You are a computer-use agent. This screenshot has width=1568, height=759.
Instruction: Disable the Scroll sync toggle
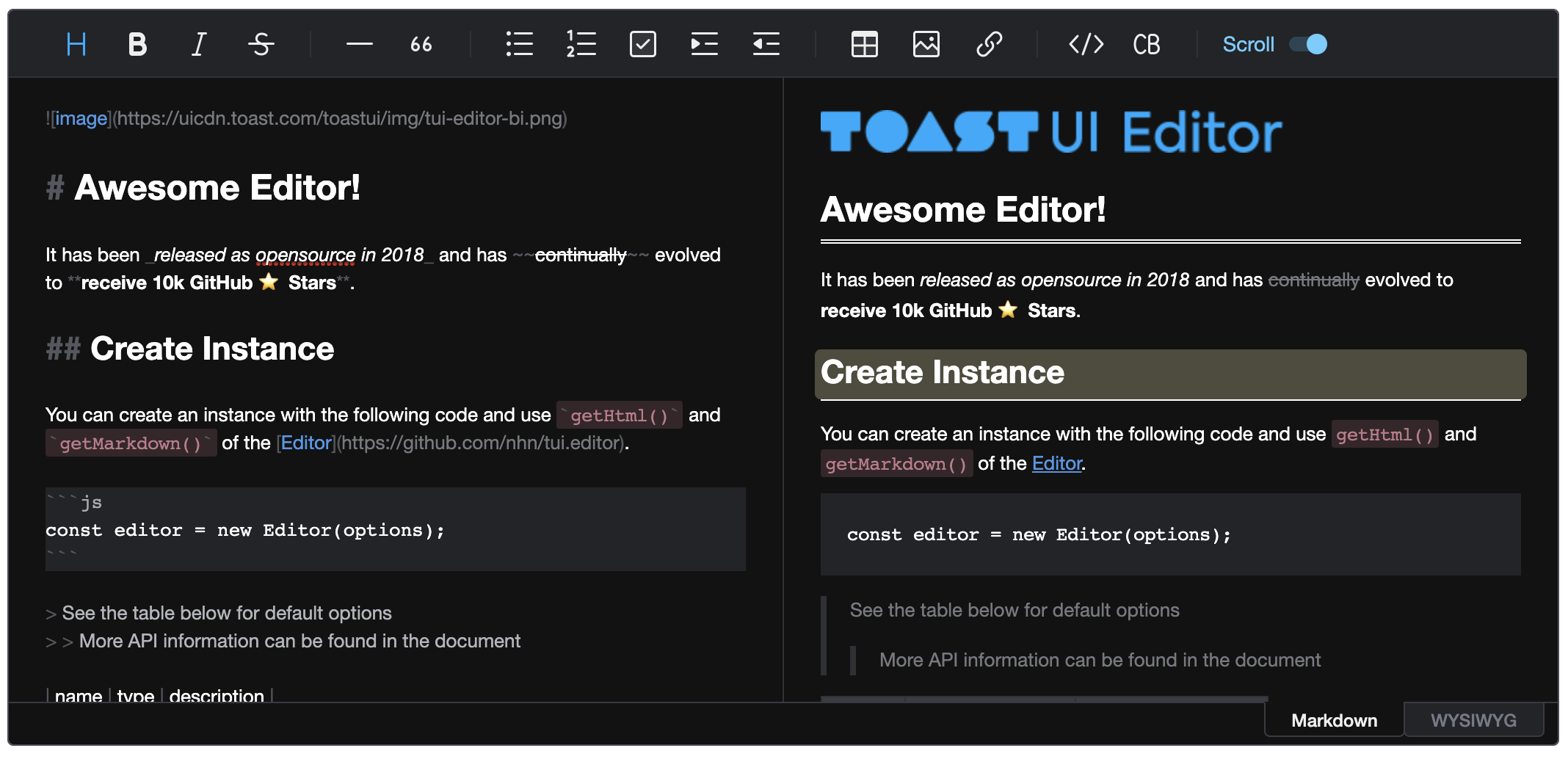pyautogui.click(x=1308, y=45)
